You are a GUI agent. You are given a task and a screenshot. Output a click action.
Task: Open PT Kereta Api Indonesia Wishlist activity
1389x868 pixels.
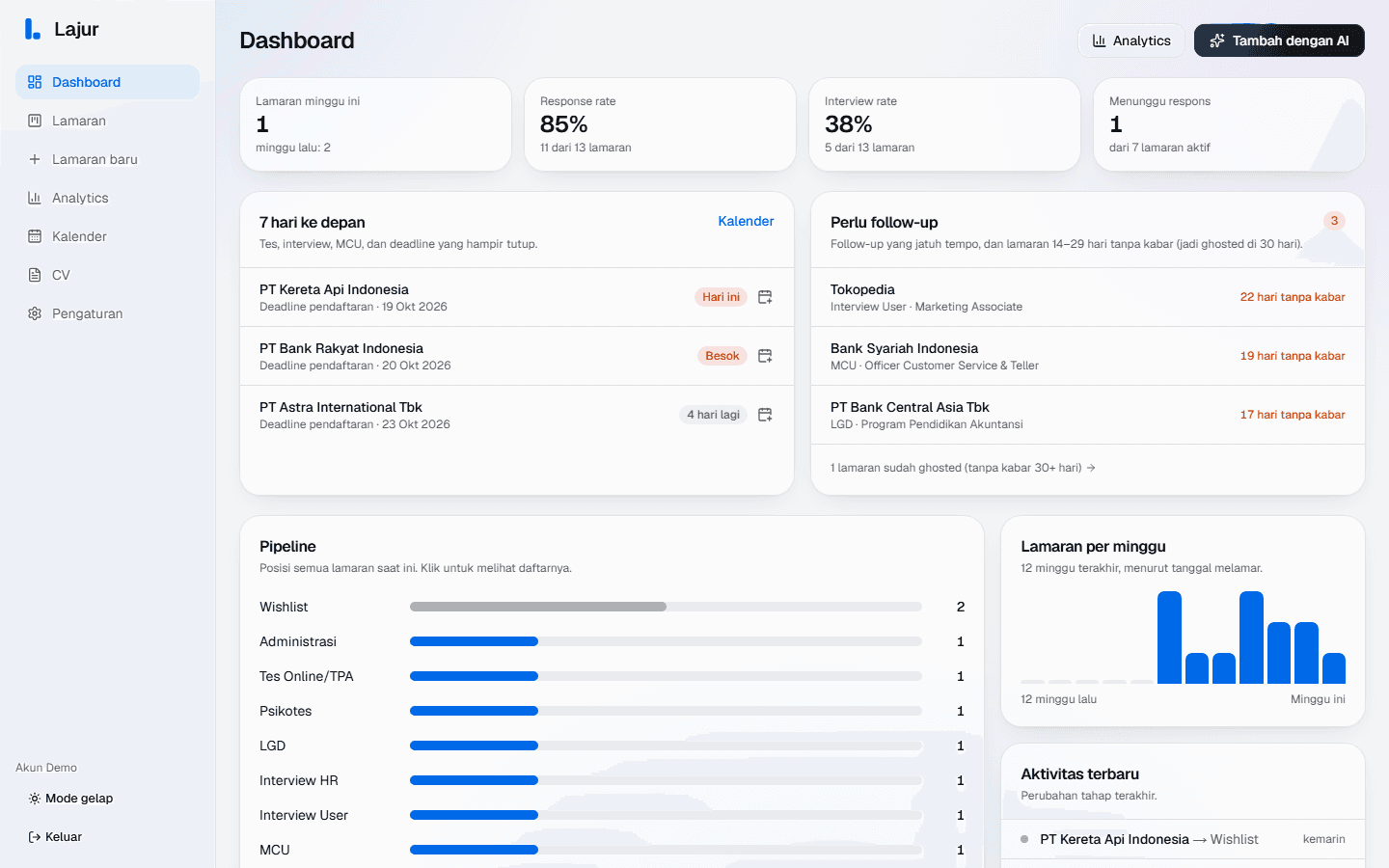1183,839
